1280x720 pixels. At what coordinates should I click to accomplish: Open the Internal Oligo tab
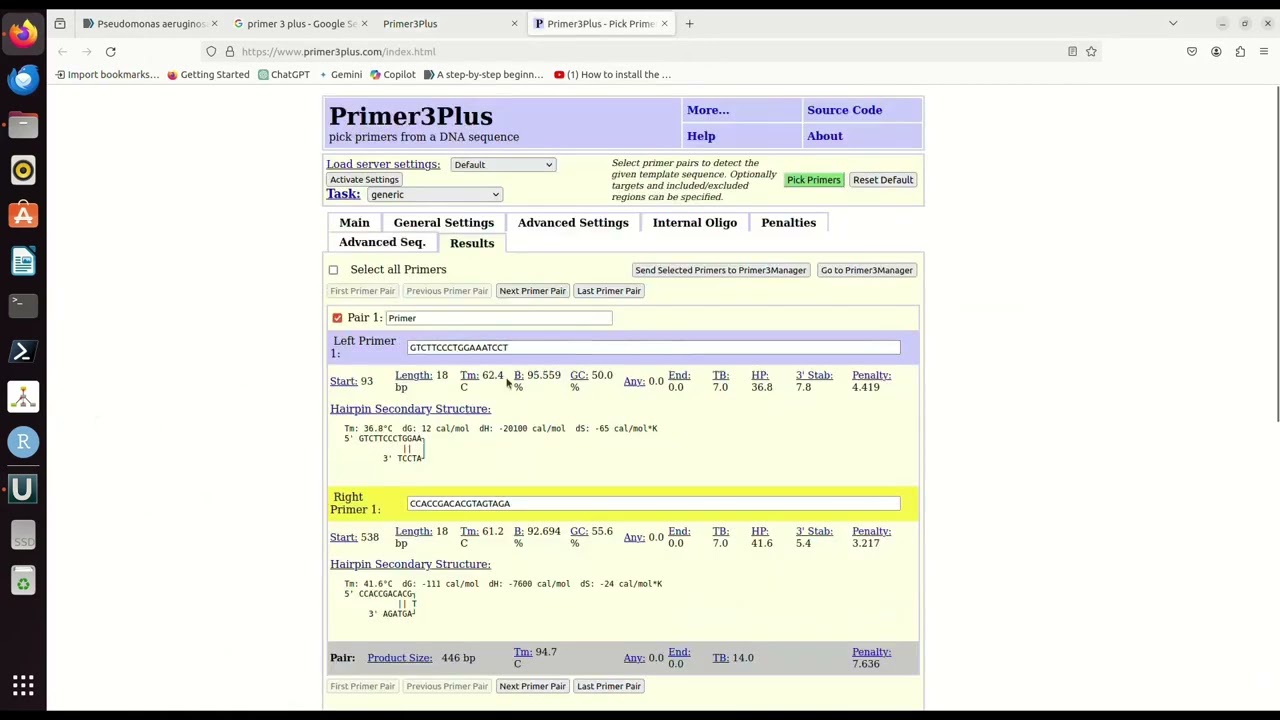click(695, 223)
